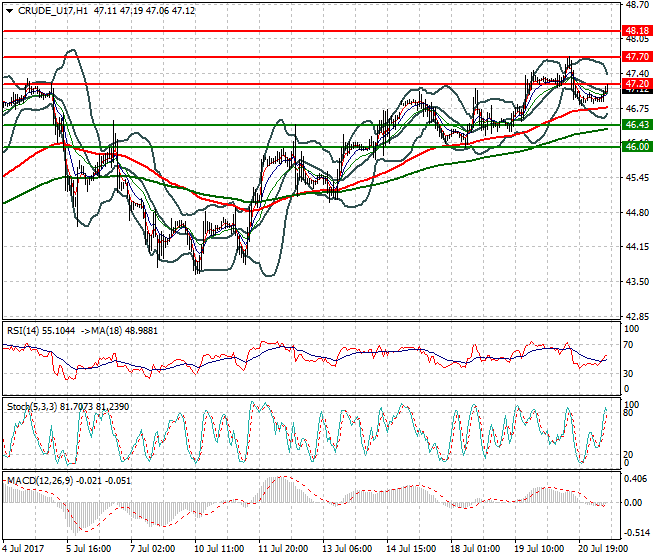The height and width of the screenshot is (560, 660).
Task: Click the MA(18) 48.9881 indicator value
Action: (x=125, y=331)
